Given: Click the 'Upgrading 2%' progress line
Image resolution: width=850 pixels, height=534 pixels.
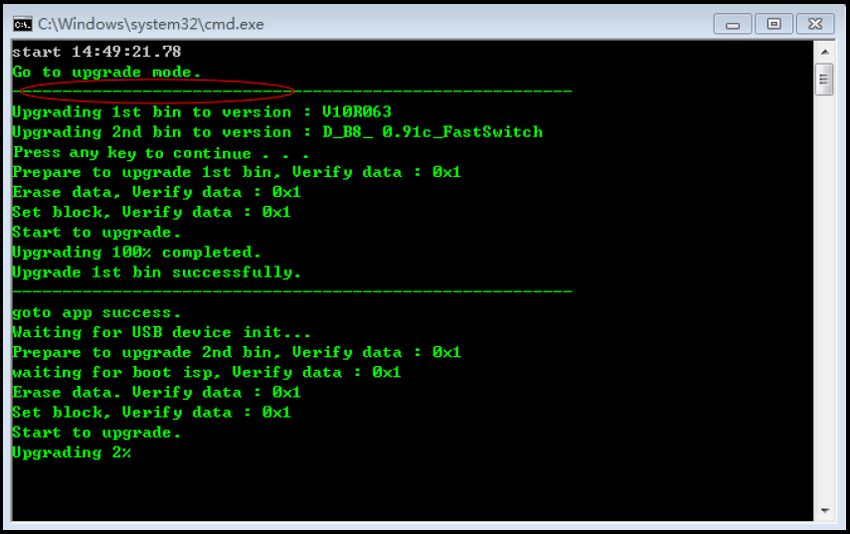Looking at the screenshot, I should (x=72, y=453).
